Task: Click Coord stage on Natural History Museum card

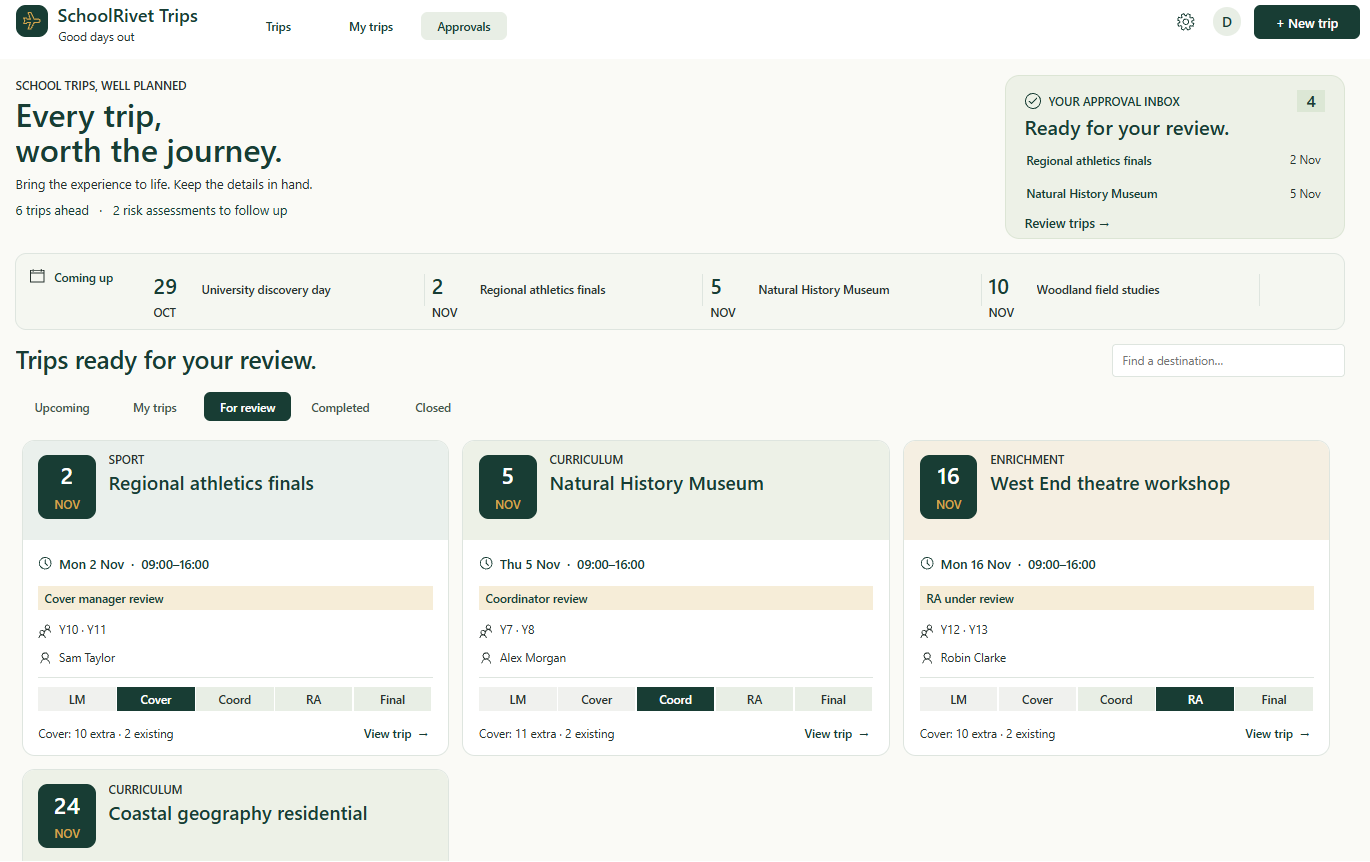Action: click(x=675, y=699)
